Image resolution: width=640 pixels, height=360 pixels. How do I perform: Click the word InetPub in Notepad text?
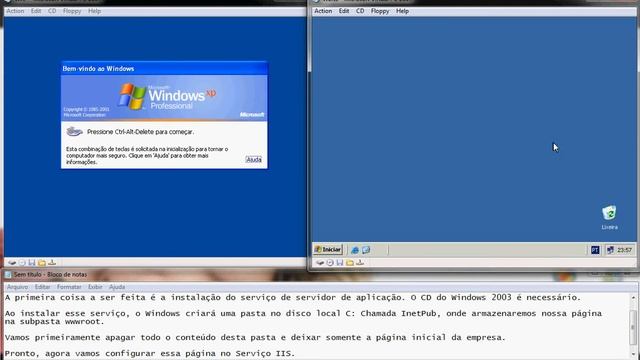[x=418, y=313]
